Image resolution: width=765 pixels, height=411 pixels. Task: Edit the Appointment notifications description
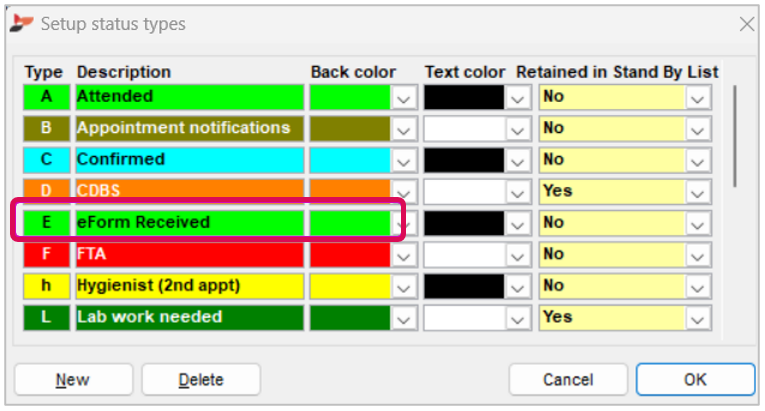click(189, 128)
